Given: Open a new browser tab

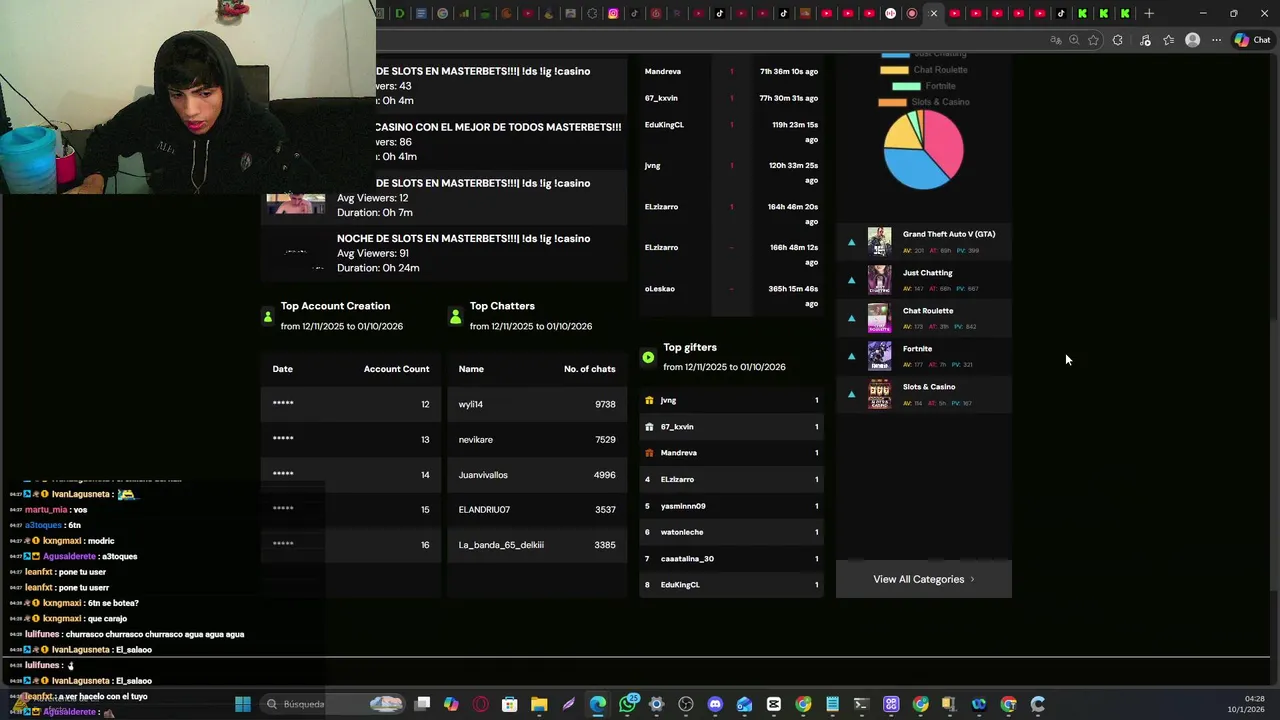Looking at the screenshot, I should [x=1149, y=14].
